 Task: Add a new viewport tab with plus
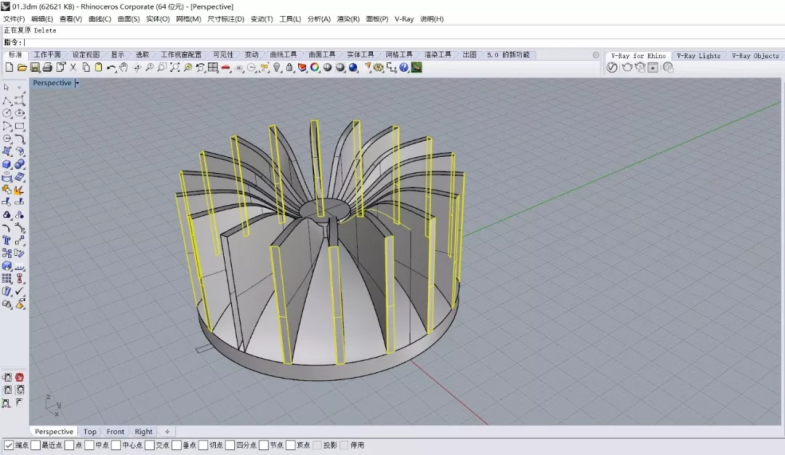coord(167,432)
